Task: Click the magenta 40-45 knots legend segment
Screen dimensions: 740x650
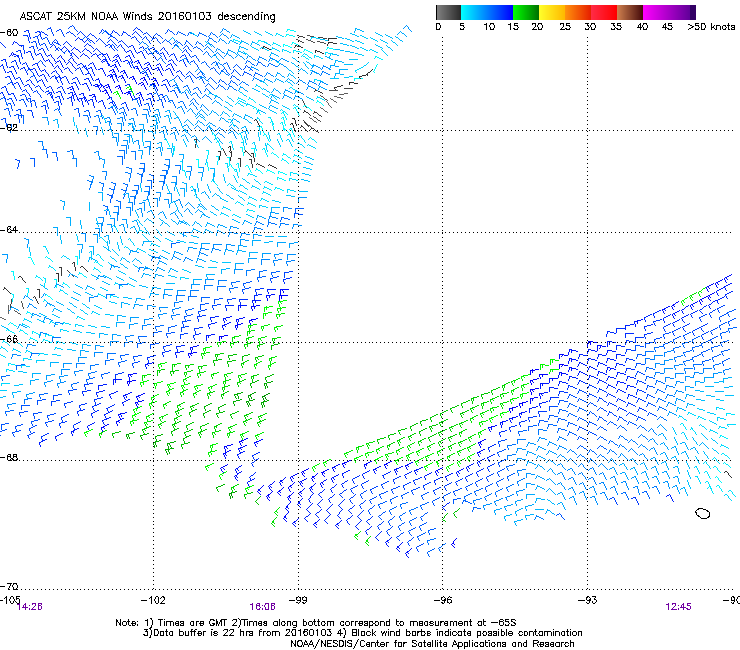Action: pos(656,12)
